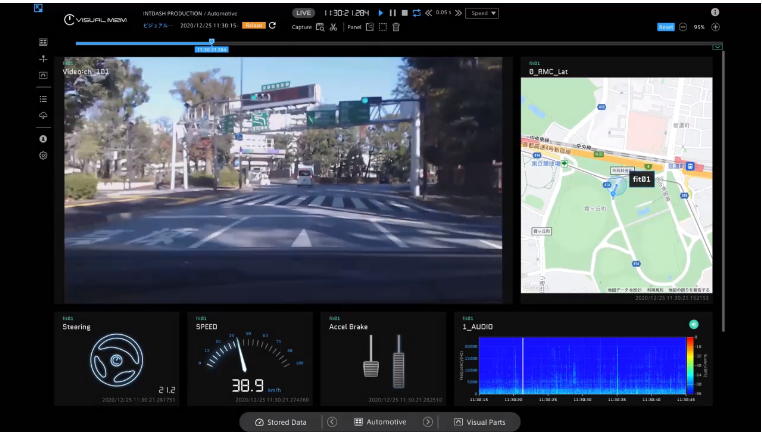Click the Reload orange button
This screenshot has width=762, height=437.
pyautogui.click(x=254, y=25)
